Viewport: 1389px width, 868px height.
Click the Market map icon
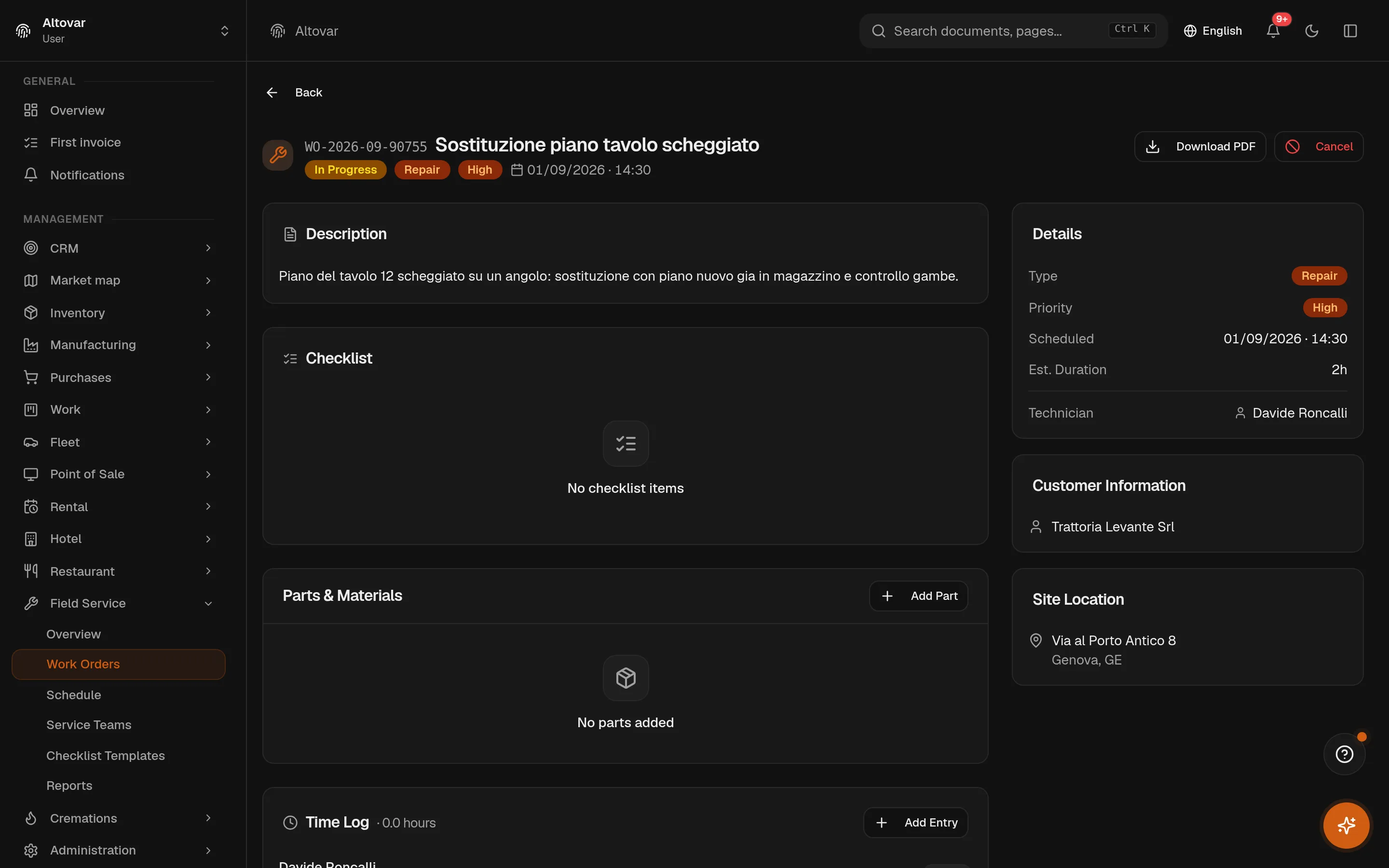(x=31, y=280)
